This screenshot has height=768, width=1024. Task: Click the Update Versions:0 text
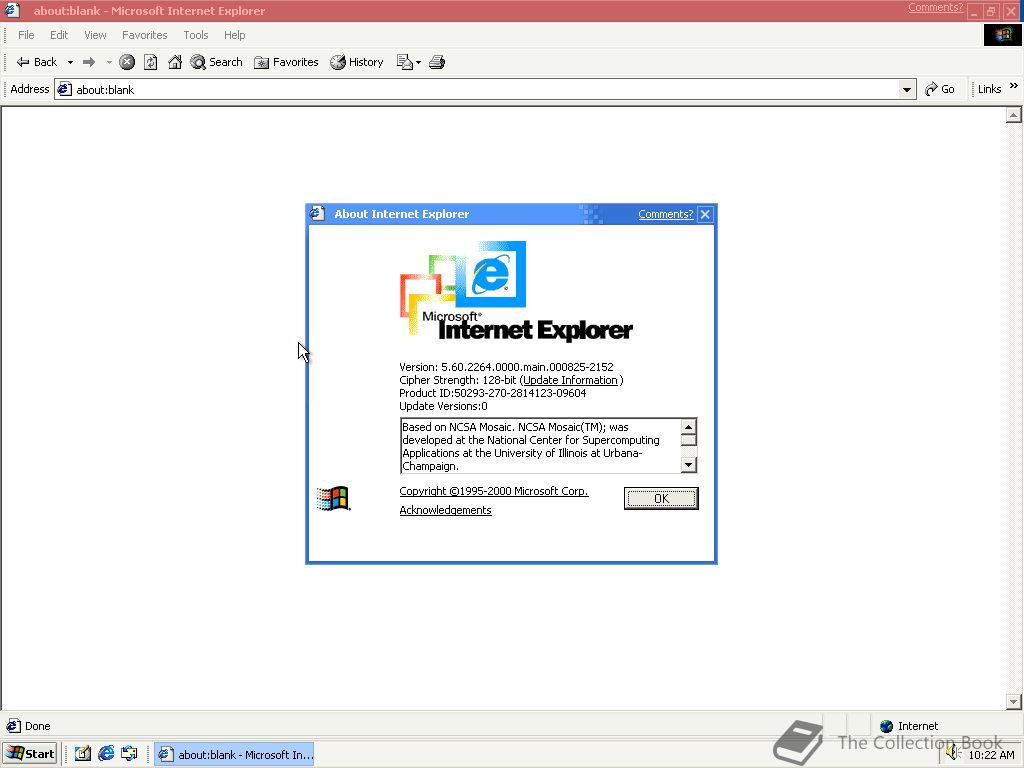(443, 406)
